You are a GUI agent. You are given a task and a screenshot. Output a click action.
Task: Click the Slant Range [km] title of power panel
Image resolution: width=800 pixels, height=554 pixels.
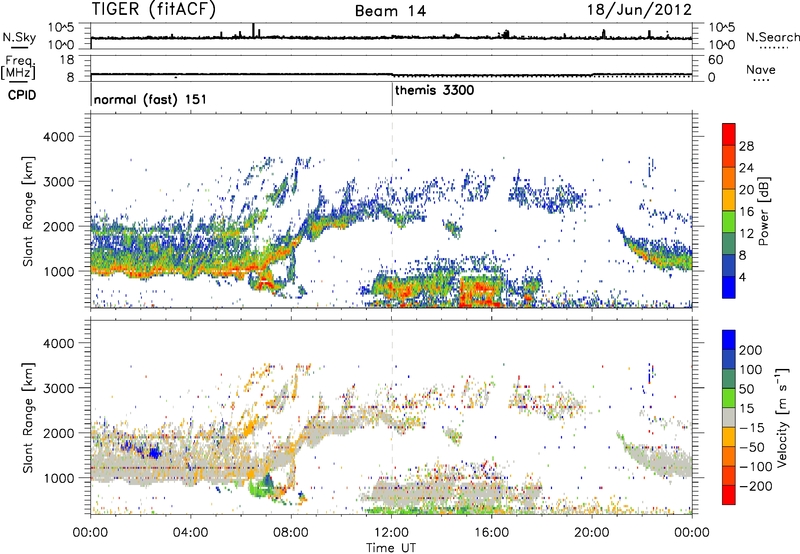(28, 211)
